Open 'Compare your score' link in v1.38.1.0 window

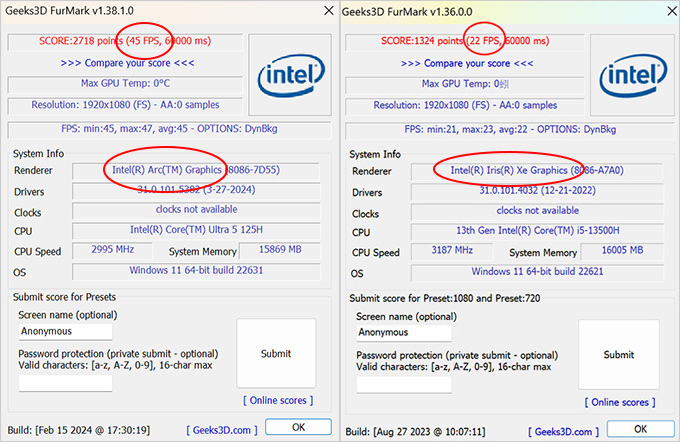coord(127,63)
